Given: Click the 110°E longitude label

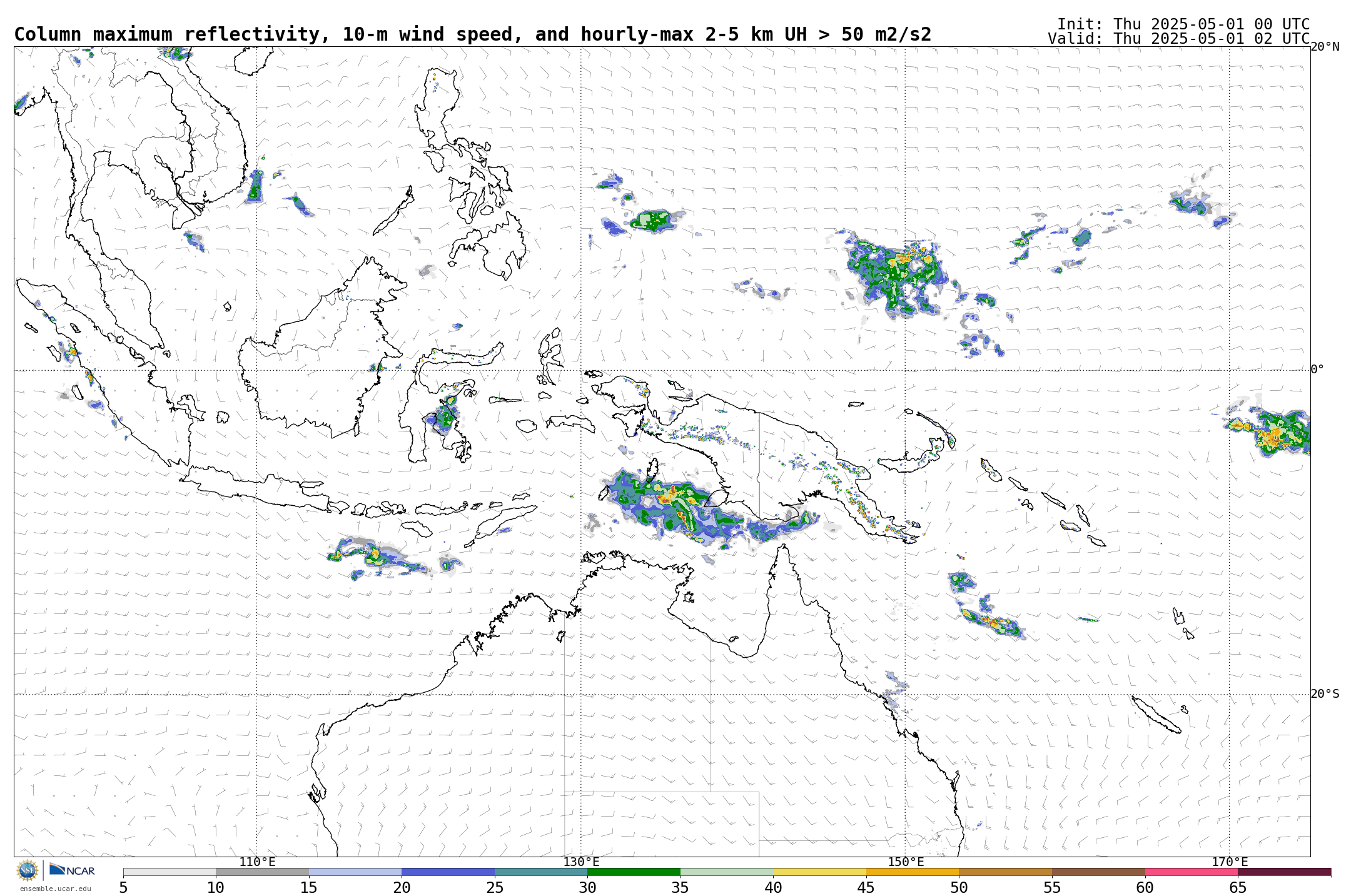Looking at the screenshot, I should point(257,862).
